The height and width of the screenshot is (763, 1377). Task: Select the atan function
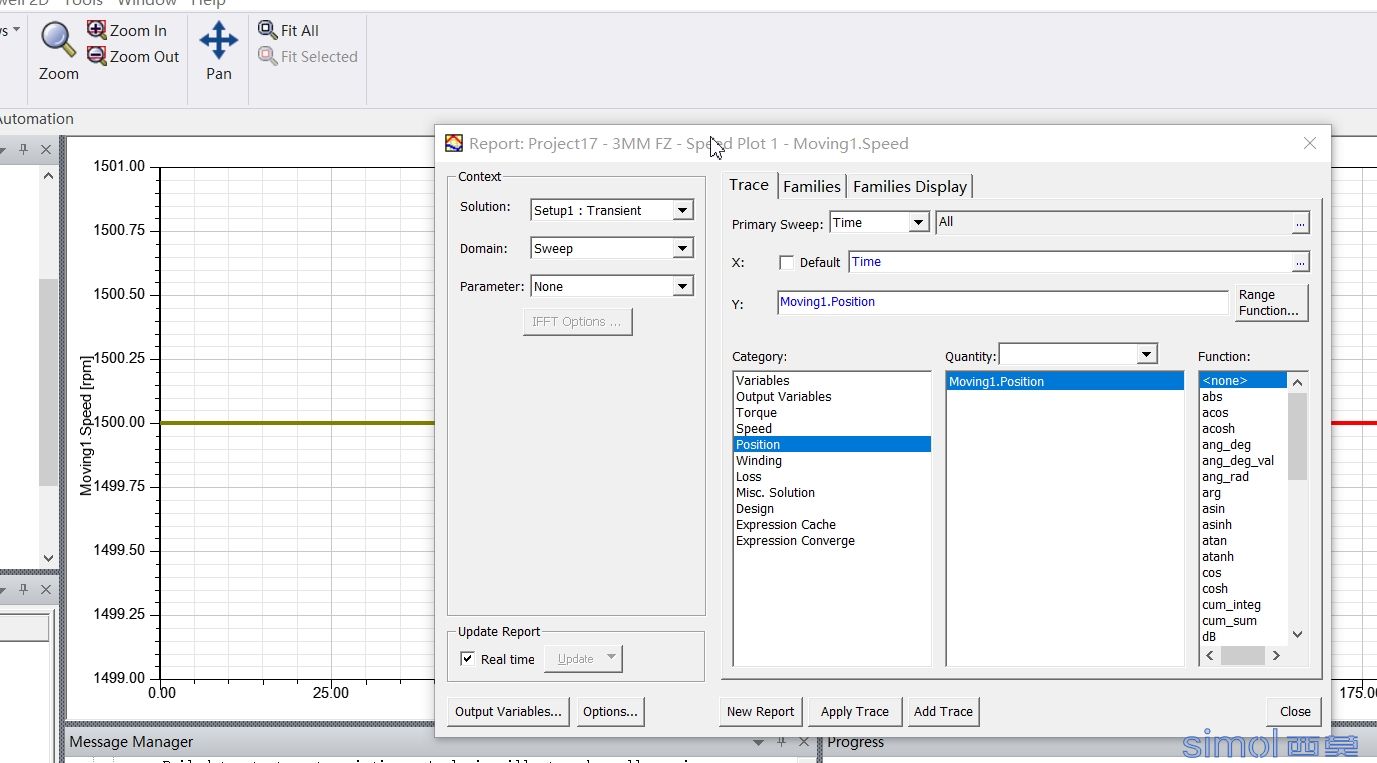click(1243, 541)
